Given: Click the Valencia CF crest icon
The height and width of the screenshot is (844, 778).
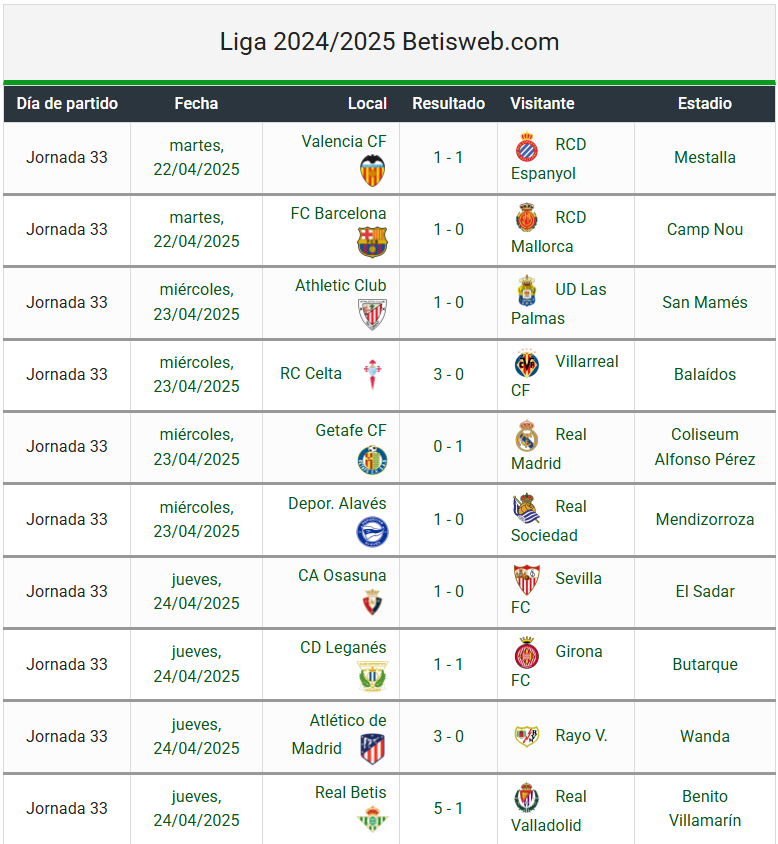Looking at the screenshot, I should pos(372,170).
